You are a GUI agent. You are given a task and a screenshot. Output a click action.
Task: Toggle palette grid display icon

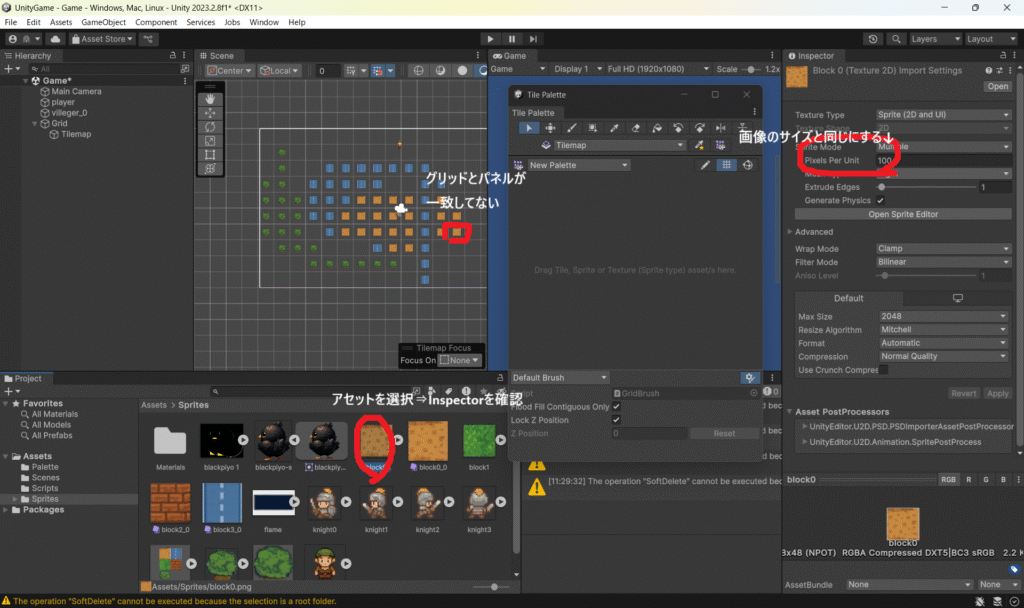coord(726,165)
